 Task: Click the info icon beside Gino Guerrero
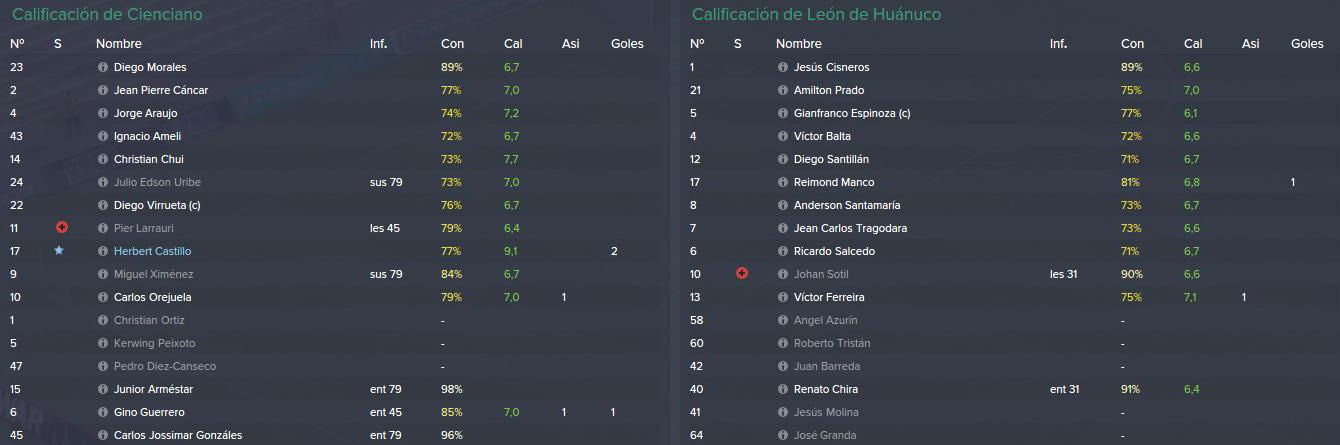102,412
